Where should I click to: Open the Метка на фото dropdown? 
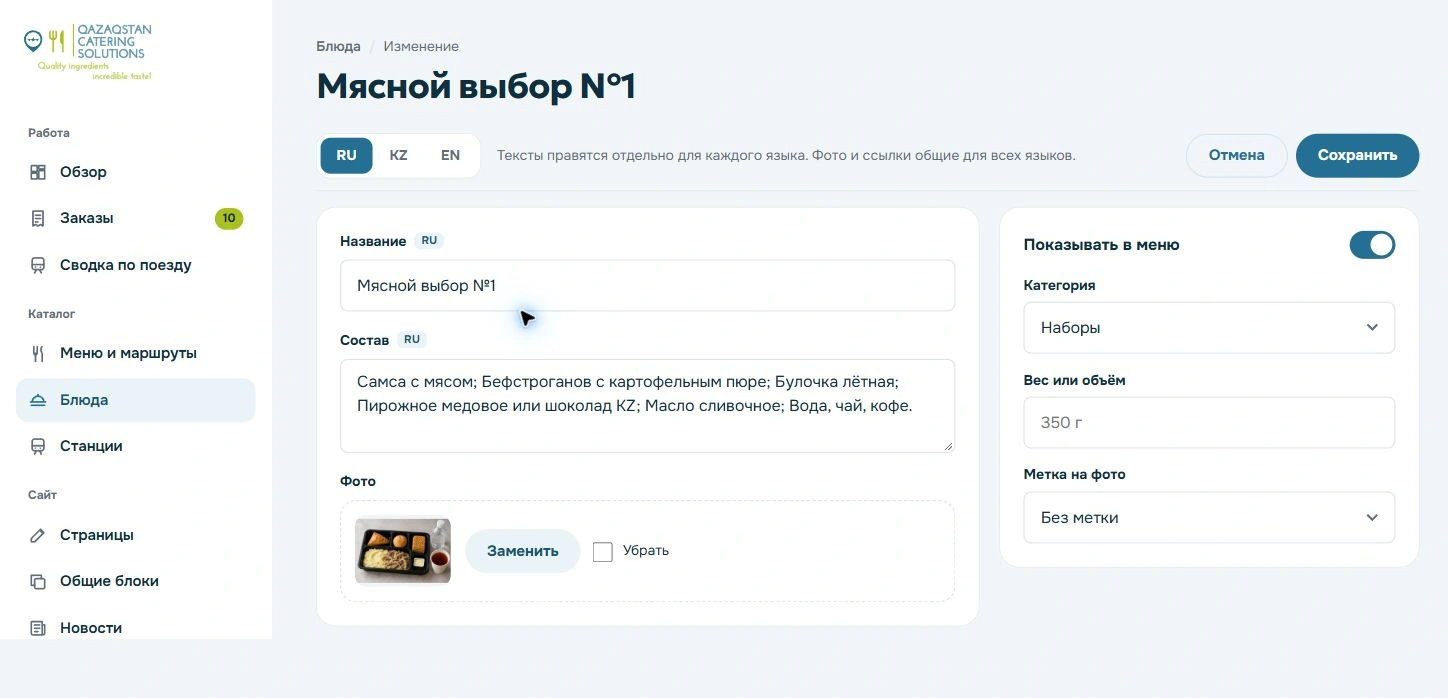(x=1209, y=518)
